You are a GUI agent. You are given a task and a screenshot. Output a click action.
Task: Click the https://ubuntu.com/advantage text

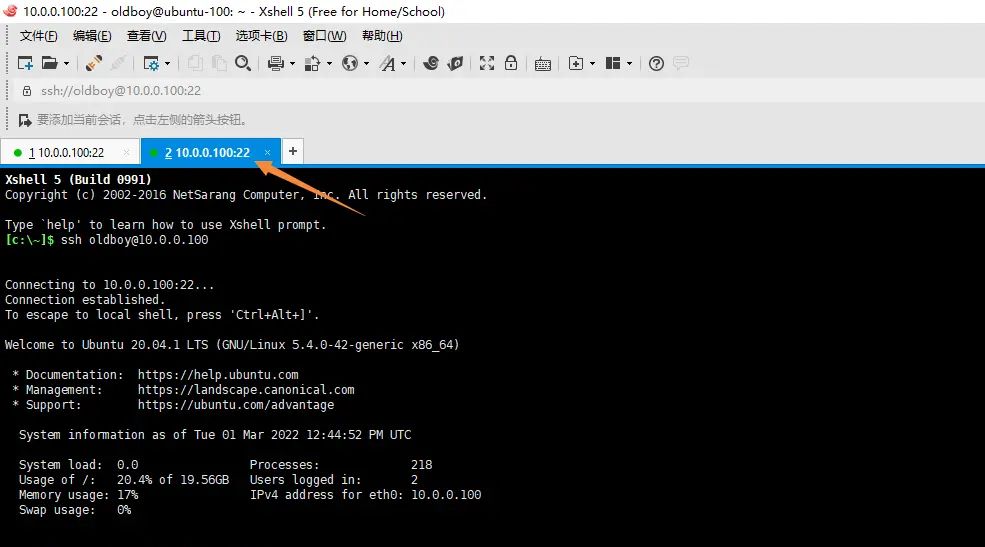236,405
